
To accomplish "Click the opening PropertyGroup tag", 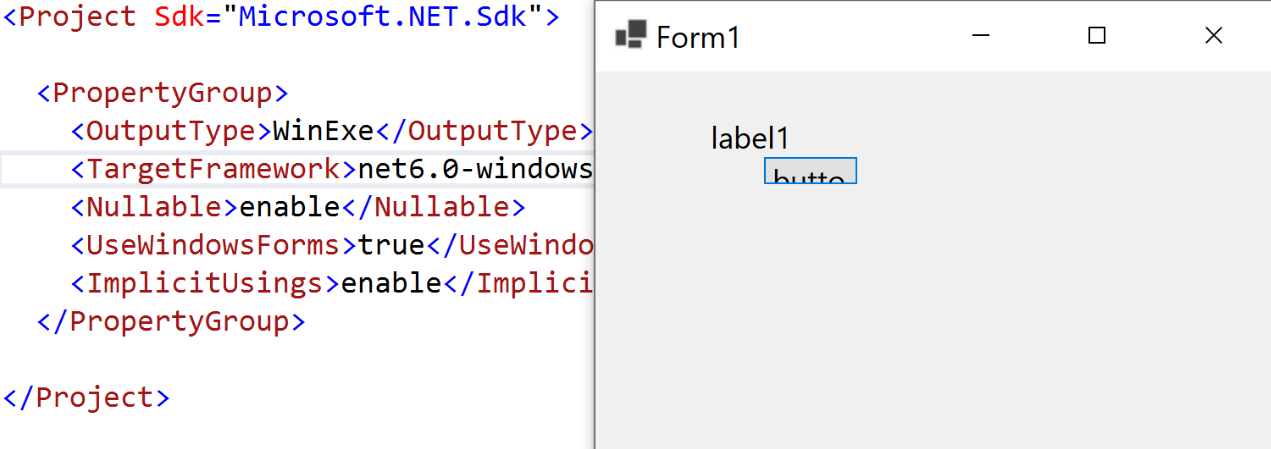I will point(163,93).
